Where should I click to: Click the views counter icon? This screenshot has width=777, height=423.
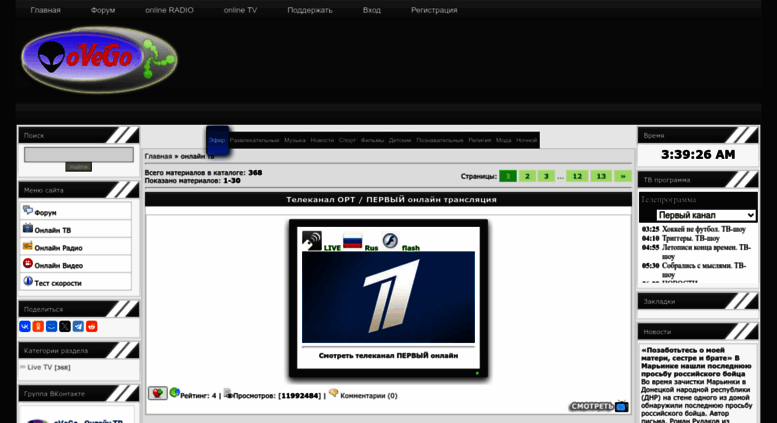228,393
